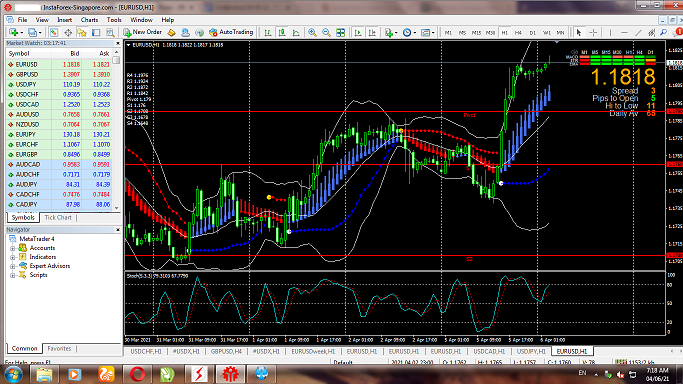Screen dimensions: 683x384
Task: Expand the Expert Advisors tree node
Action: pos(13,266)
